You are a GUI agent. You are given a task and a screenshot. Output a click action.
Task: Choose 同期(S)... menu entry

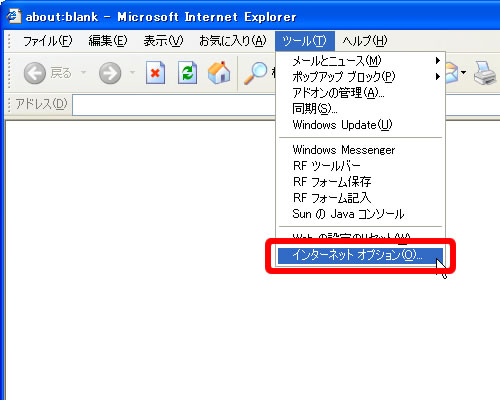coord(361,109)
